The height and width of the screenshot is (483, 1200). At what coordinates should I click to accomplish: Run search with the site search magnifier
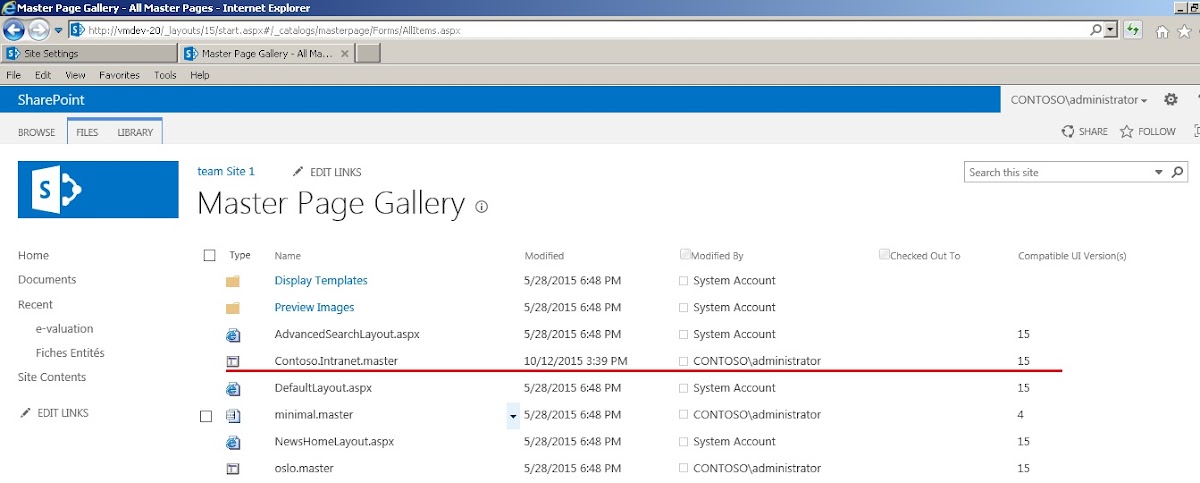click(1178, 172)
